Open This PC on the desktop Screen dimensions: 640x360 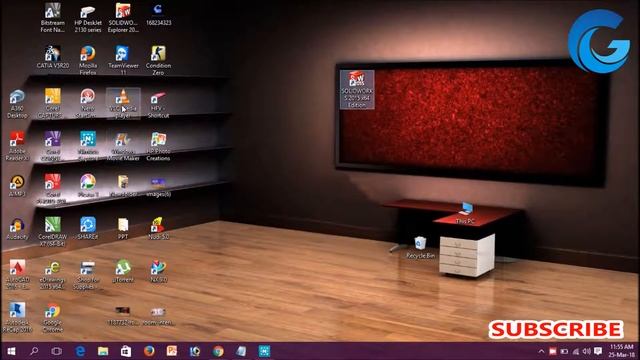(x=465, y=213)
